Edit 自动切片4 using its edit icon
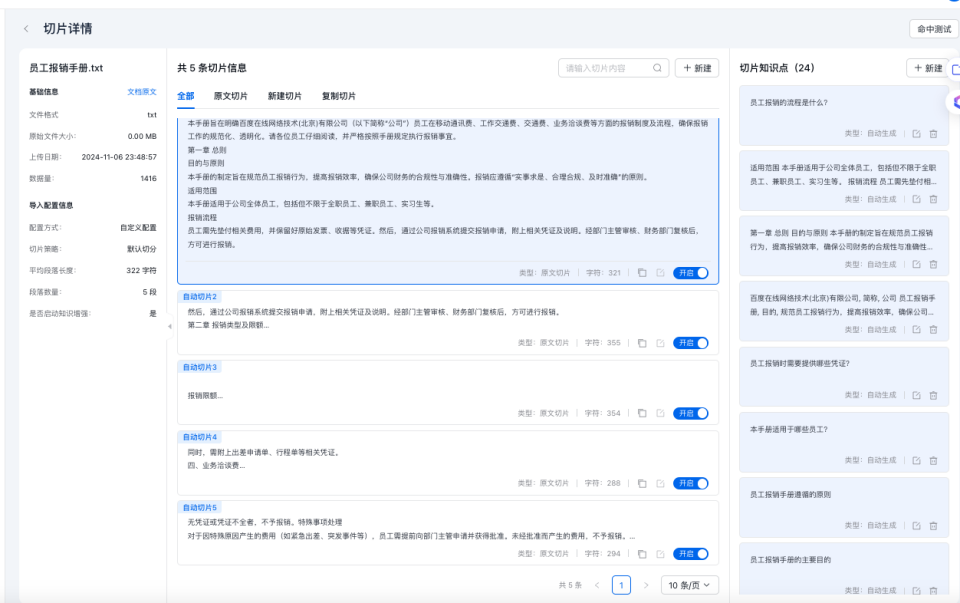This screenshot has height=603, width=960. [x=660, y=484]
